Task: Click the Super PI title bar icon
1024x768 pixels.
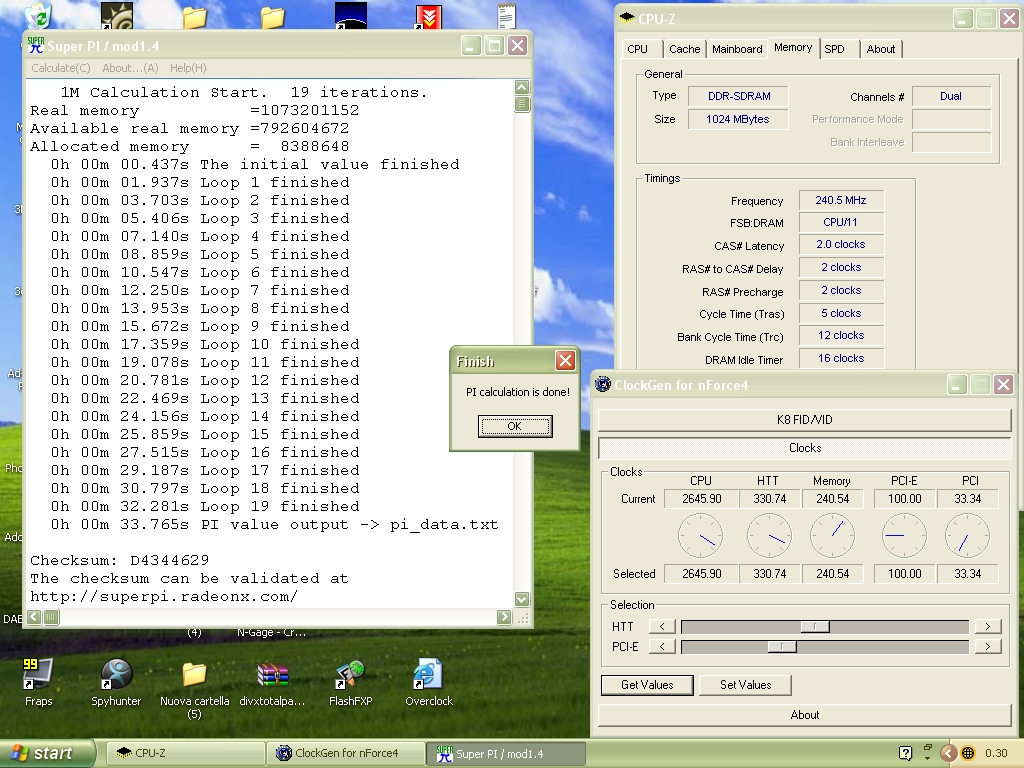Action: [36, 46]
